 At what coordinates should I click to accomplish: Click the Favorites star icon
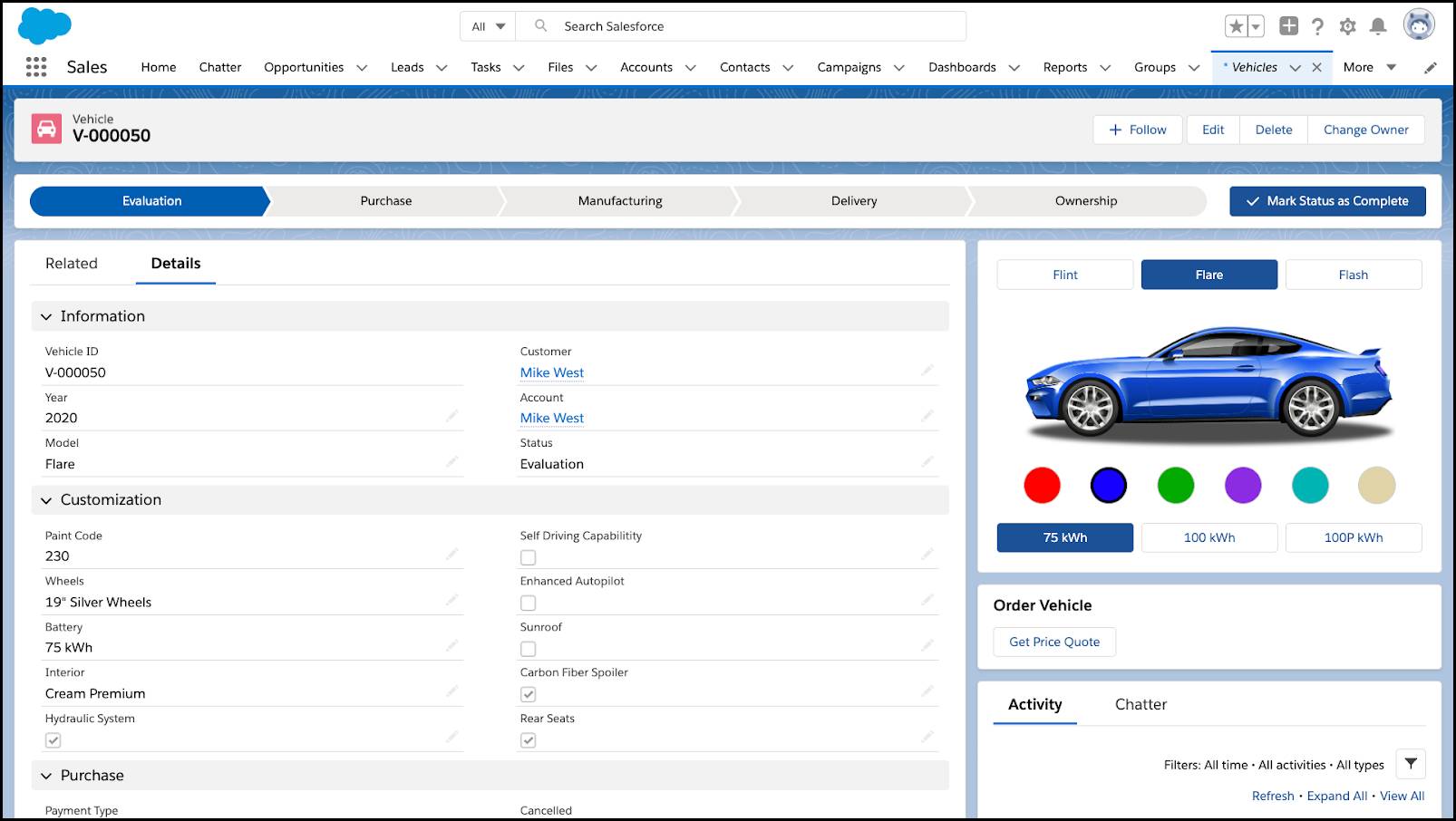pos(1236,26)
